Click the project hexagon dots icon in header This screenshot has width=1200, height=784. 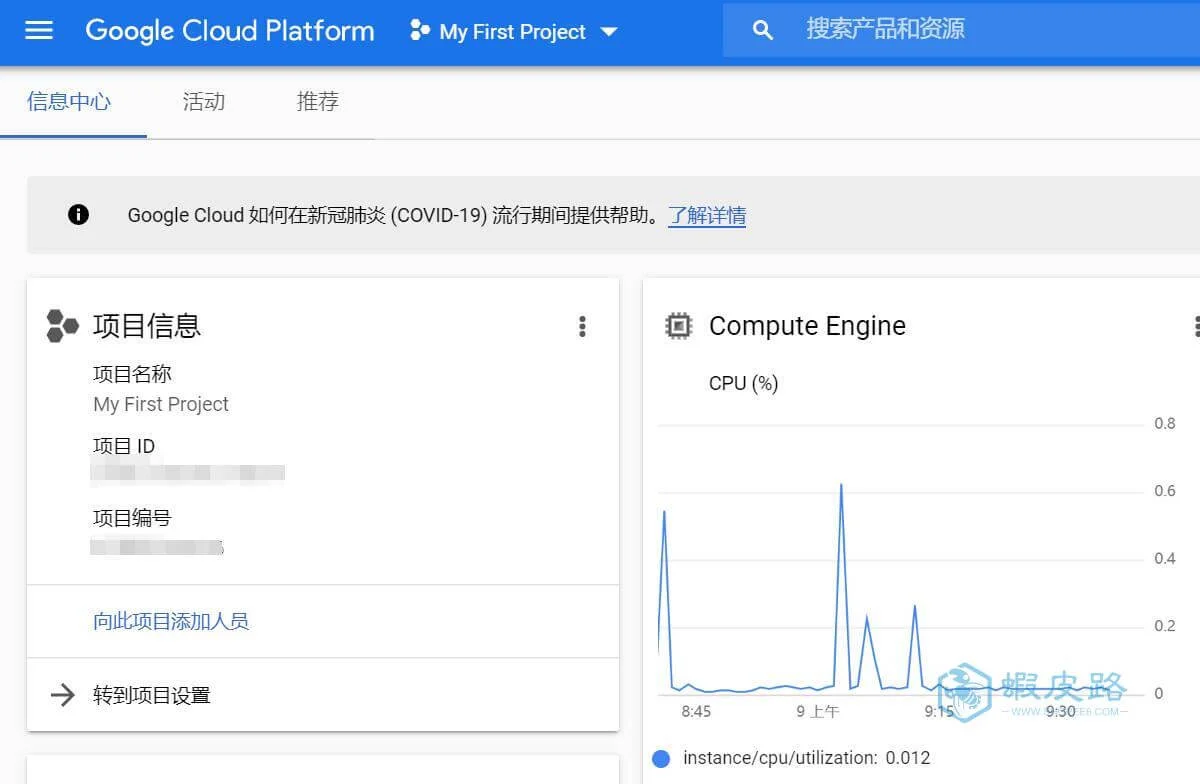(x=420, y=31)
